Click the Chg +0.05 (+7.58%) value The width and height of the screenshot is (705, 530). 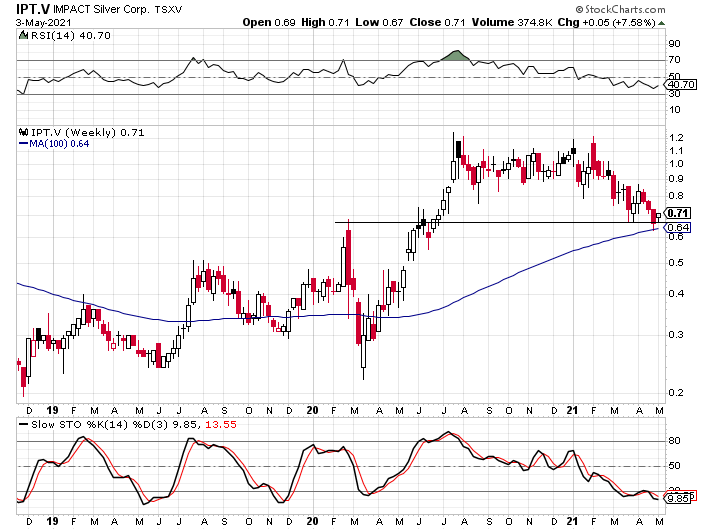[x=607, y=22]
